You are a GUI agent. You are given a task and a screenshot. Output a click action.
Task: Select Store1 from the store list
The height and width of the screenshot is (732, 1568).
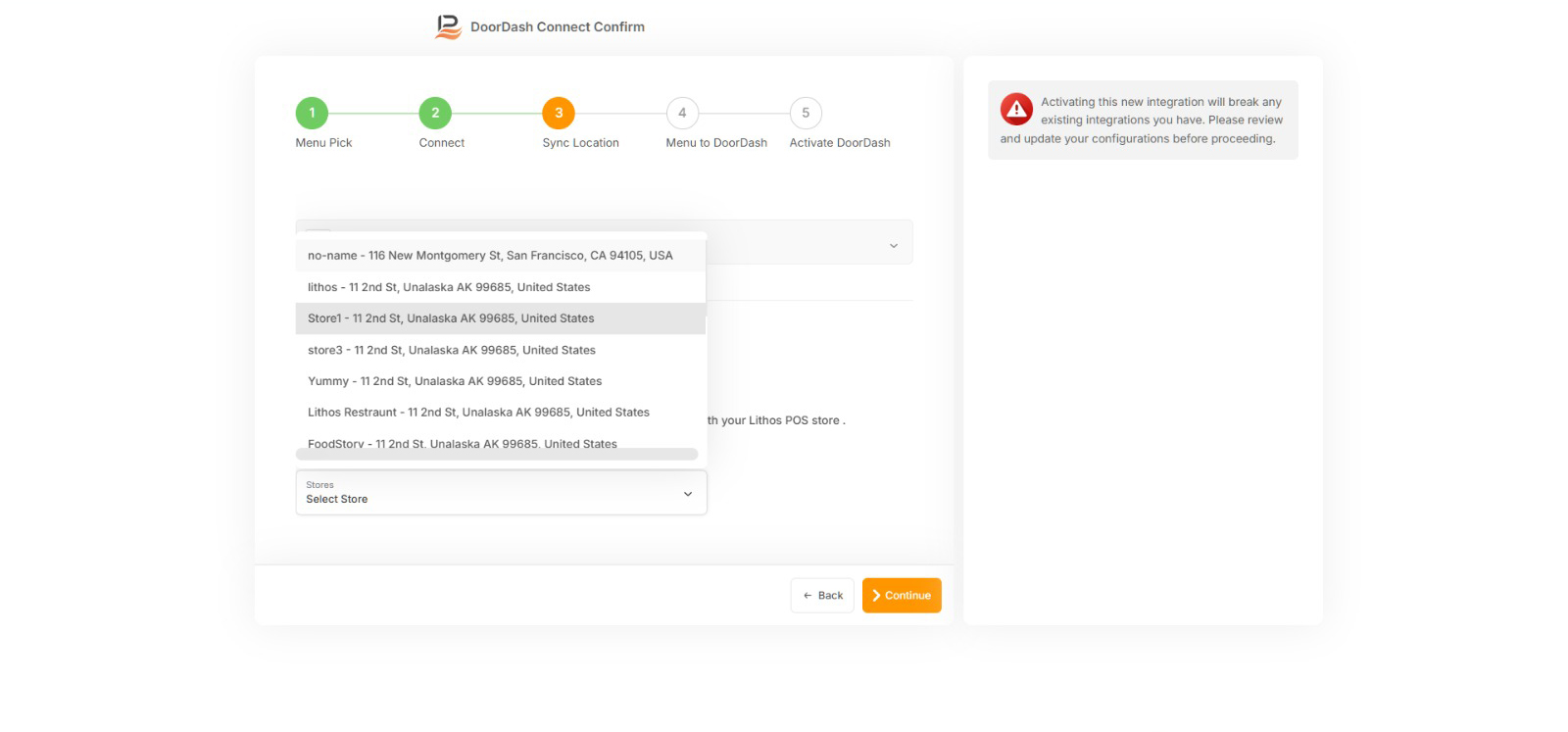451,318
